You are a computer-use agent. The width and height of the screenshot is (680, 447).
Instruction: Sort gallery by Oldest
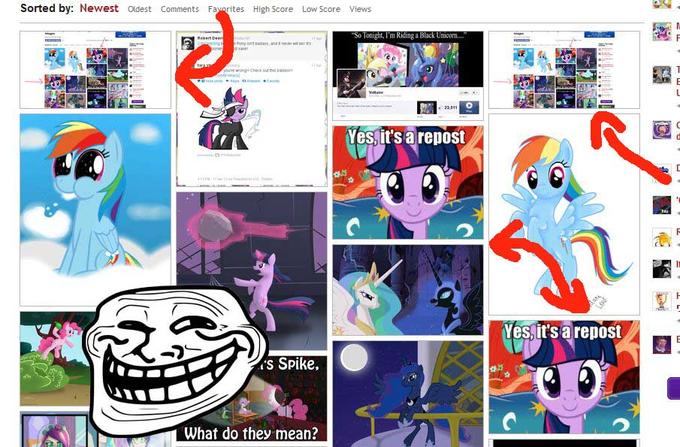(x=139, y=9)
